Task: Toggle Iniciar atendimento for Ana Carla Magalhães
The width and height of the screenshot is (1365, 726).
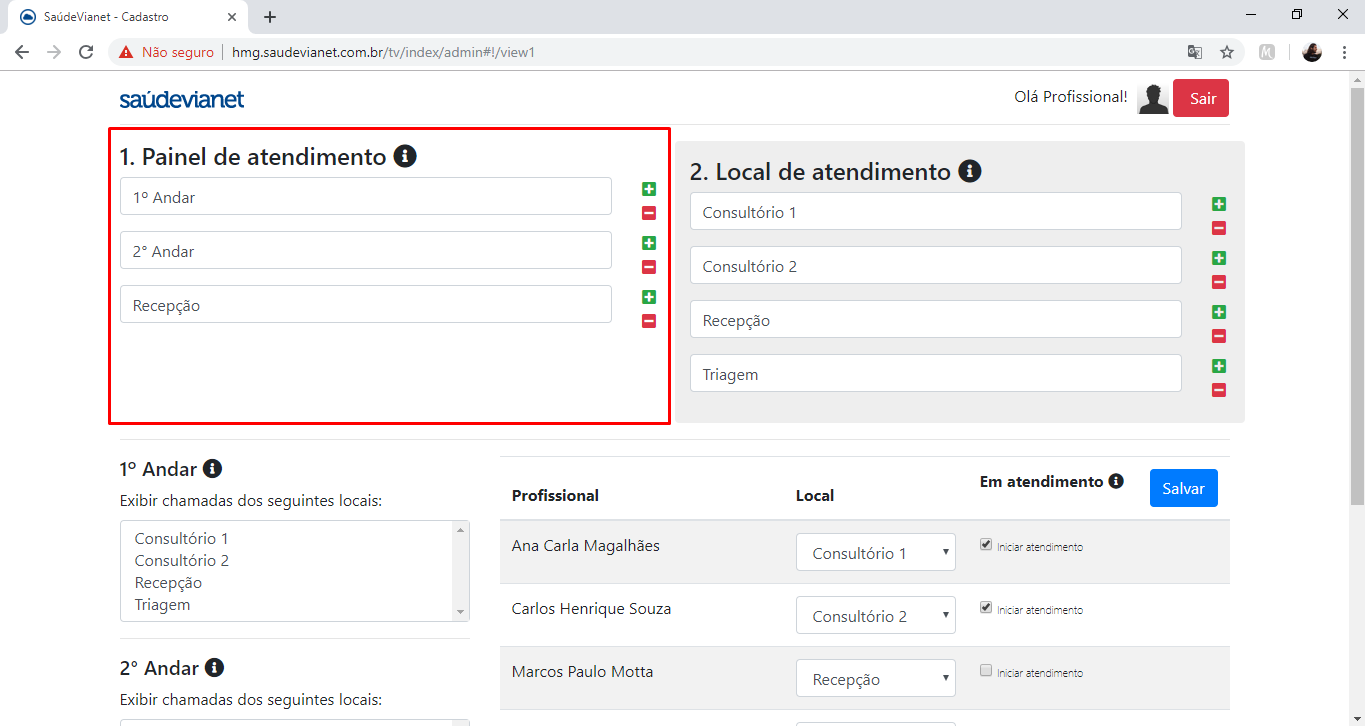Action: [x=986, y=545]
